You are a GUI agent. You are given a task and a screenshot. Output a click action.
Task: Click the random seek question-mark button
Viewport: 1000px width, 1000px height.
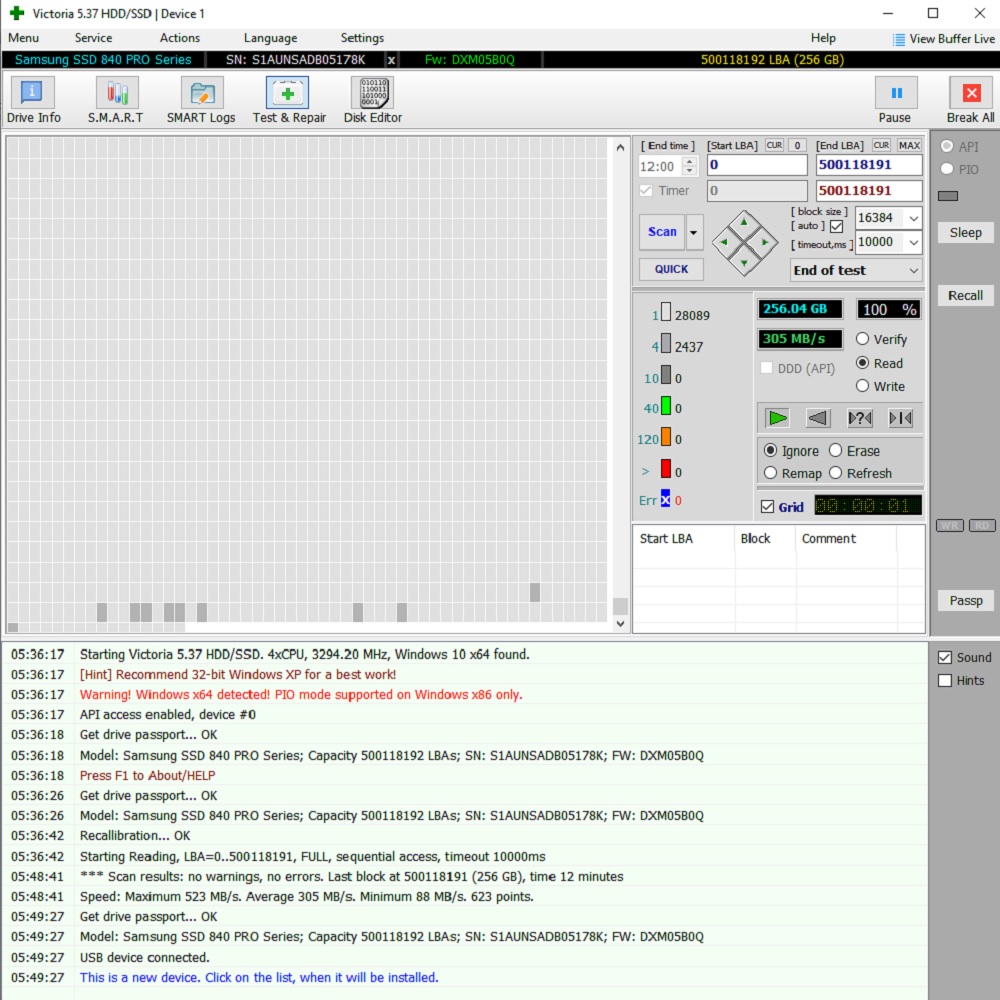pyautogui.click(x=860, y=418)
